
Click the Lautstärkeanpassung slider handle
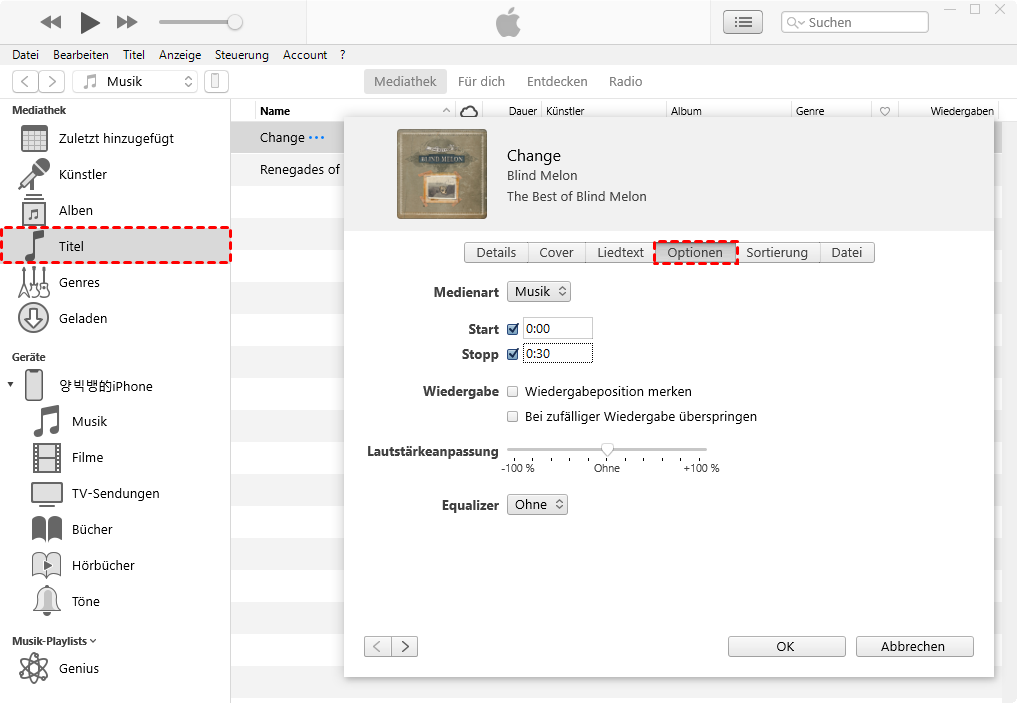tap(607, 450)
